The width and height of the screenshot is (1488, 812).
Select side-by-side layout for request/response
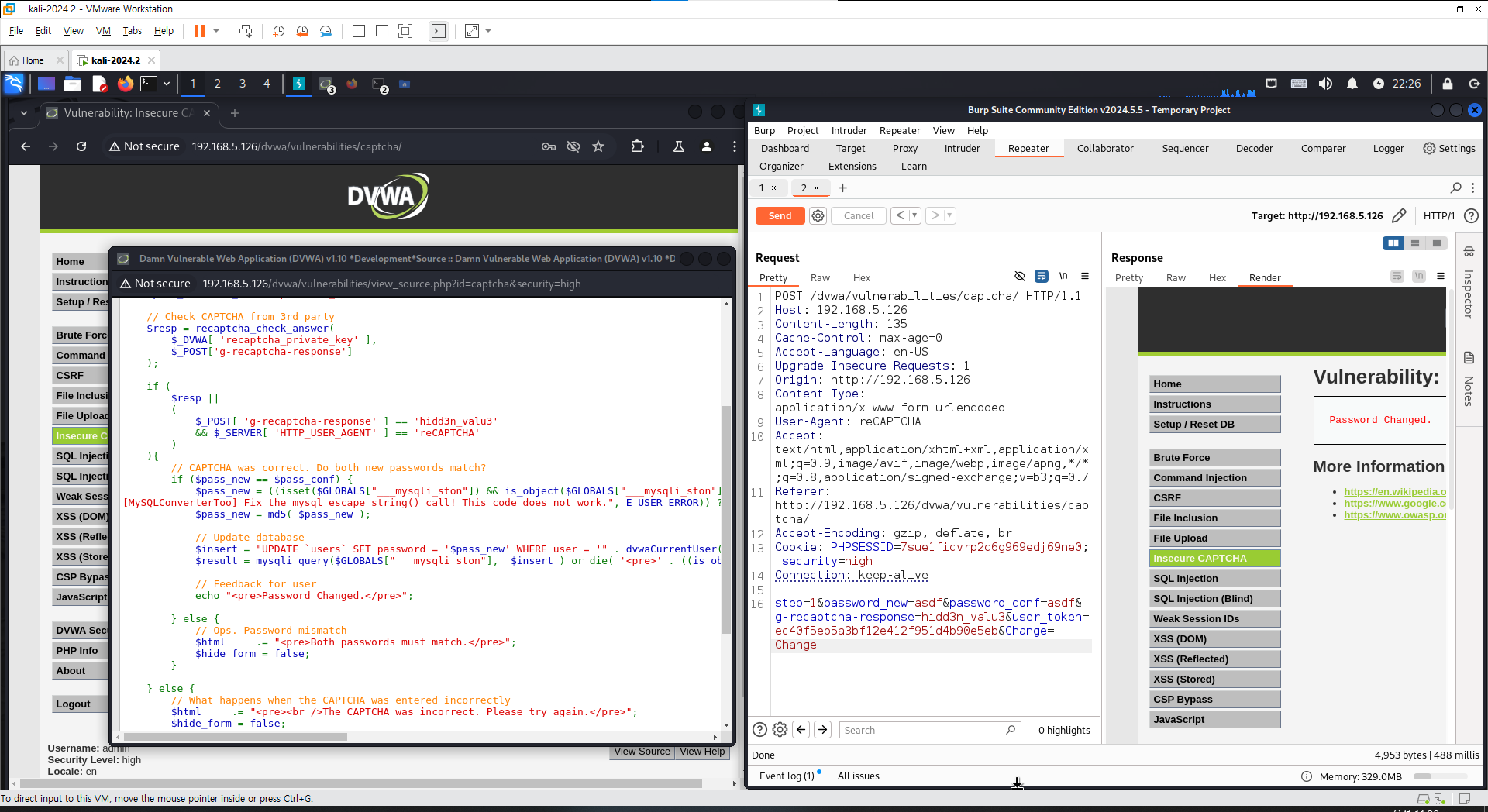point(1393,243)
